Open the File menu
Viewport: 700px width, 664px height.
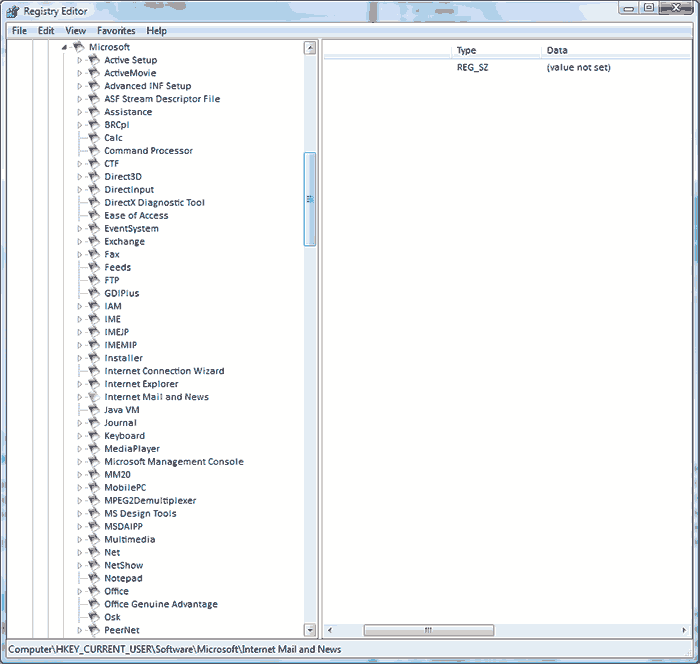pyautogui.click(x=19, y=31)
